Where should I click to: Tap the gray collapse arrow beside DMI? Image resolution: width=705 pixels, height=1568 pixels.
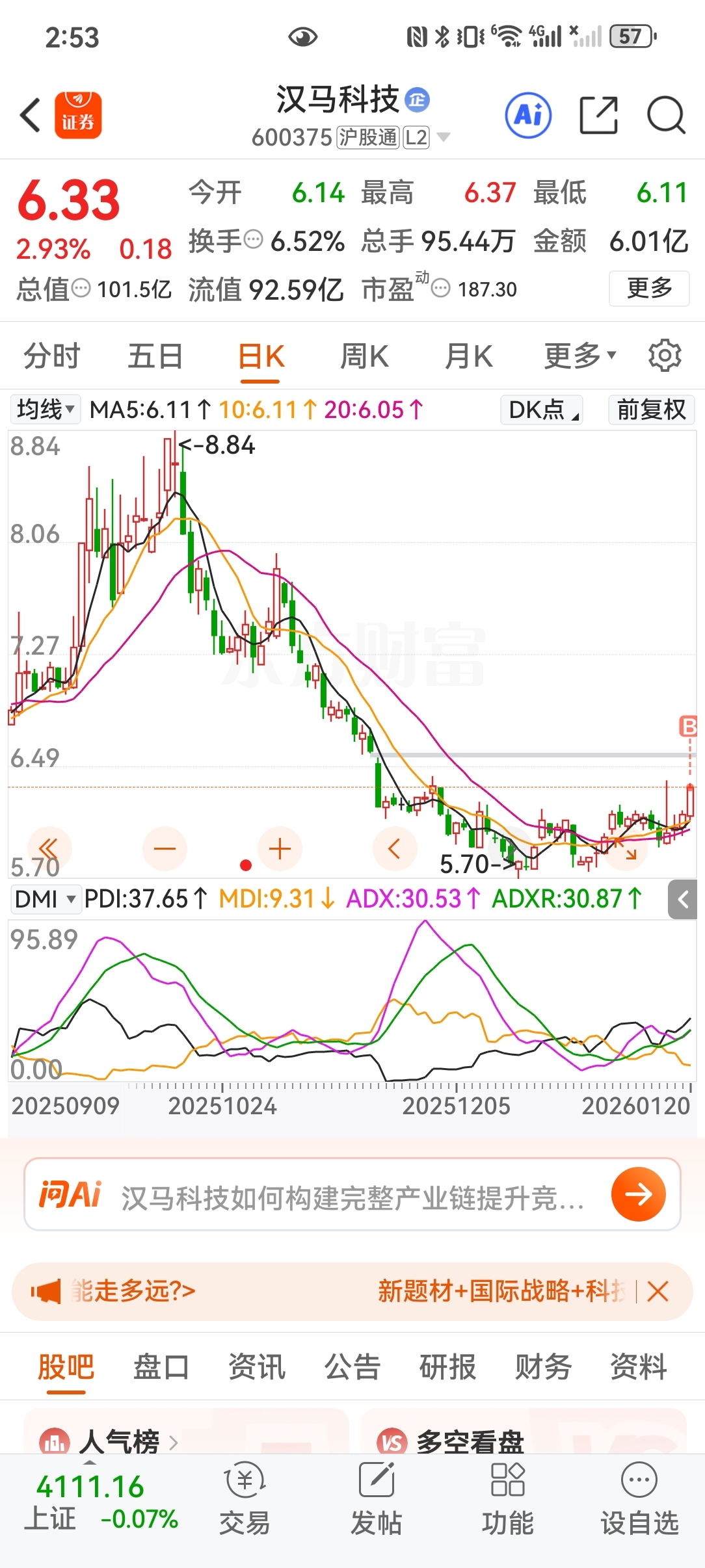(683, 900)
